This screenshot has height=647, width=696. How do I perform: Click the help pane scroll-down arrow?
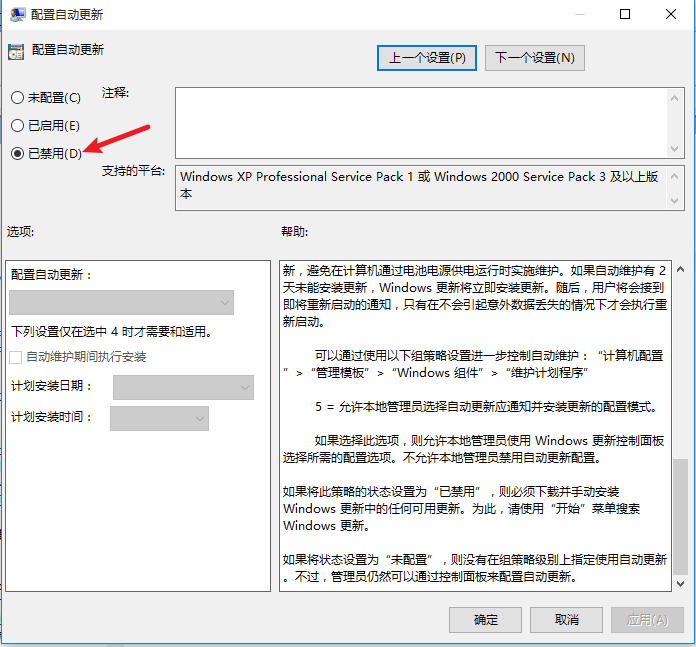pyautogui.click(x=681, y=582)
